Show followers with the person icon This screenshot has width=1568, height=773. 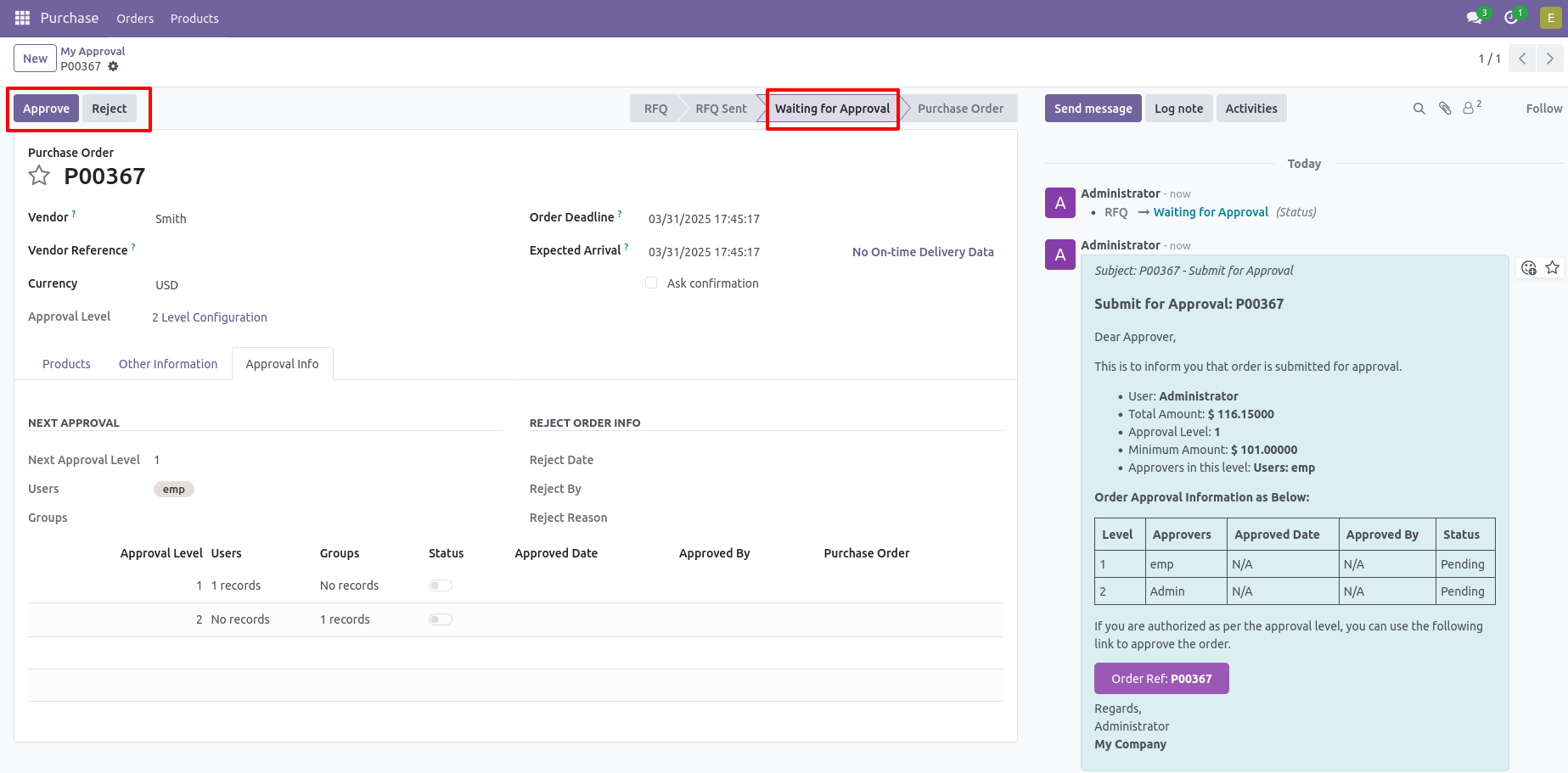[1470, 109]
